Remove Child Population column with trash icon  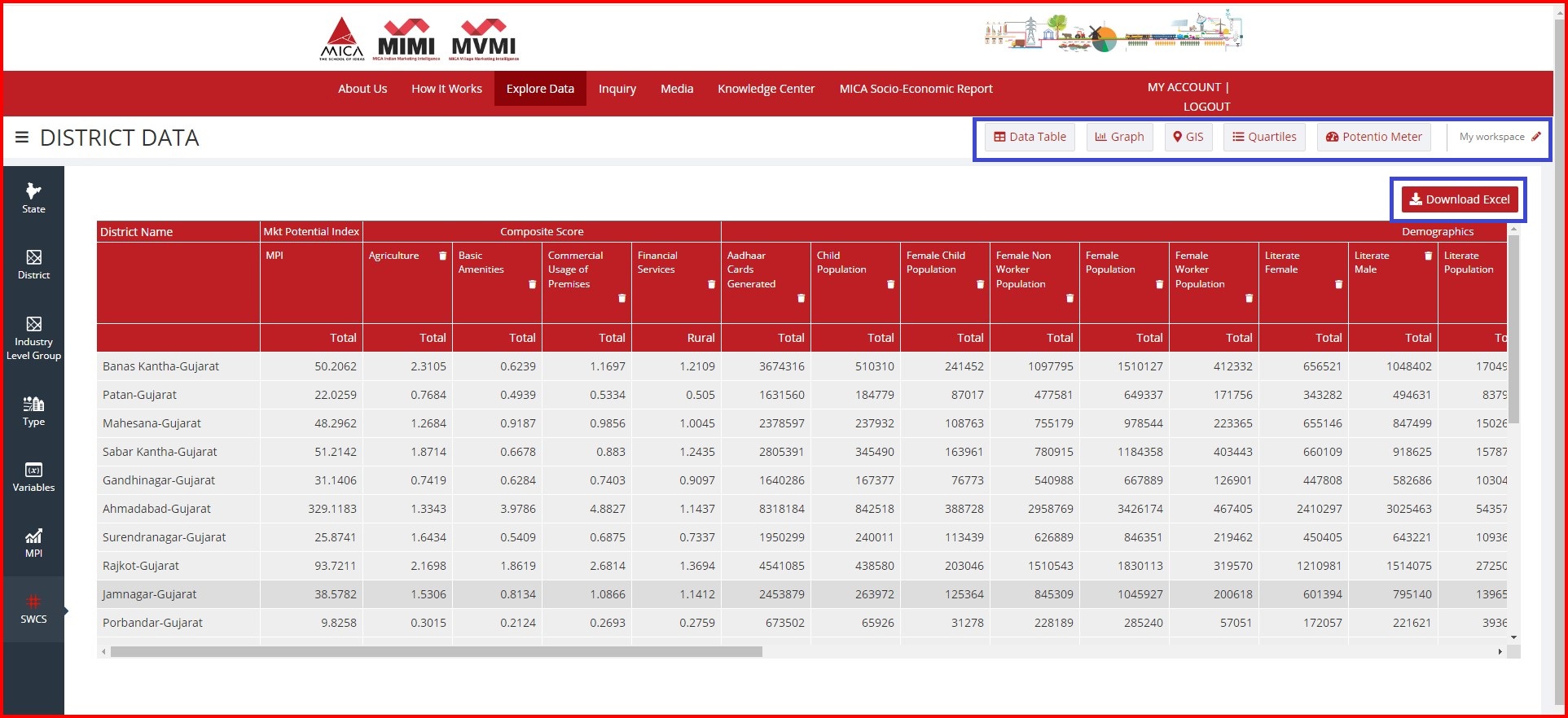(x=890, y=284)
